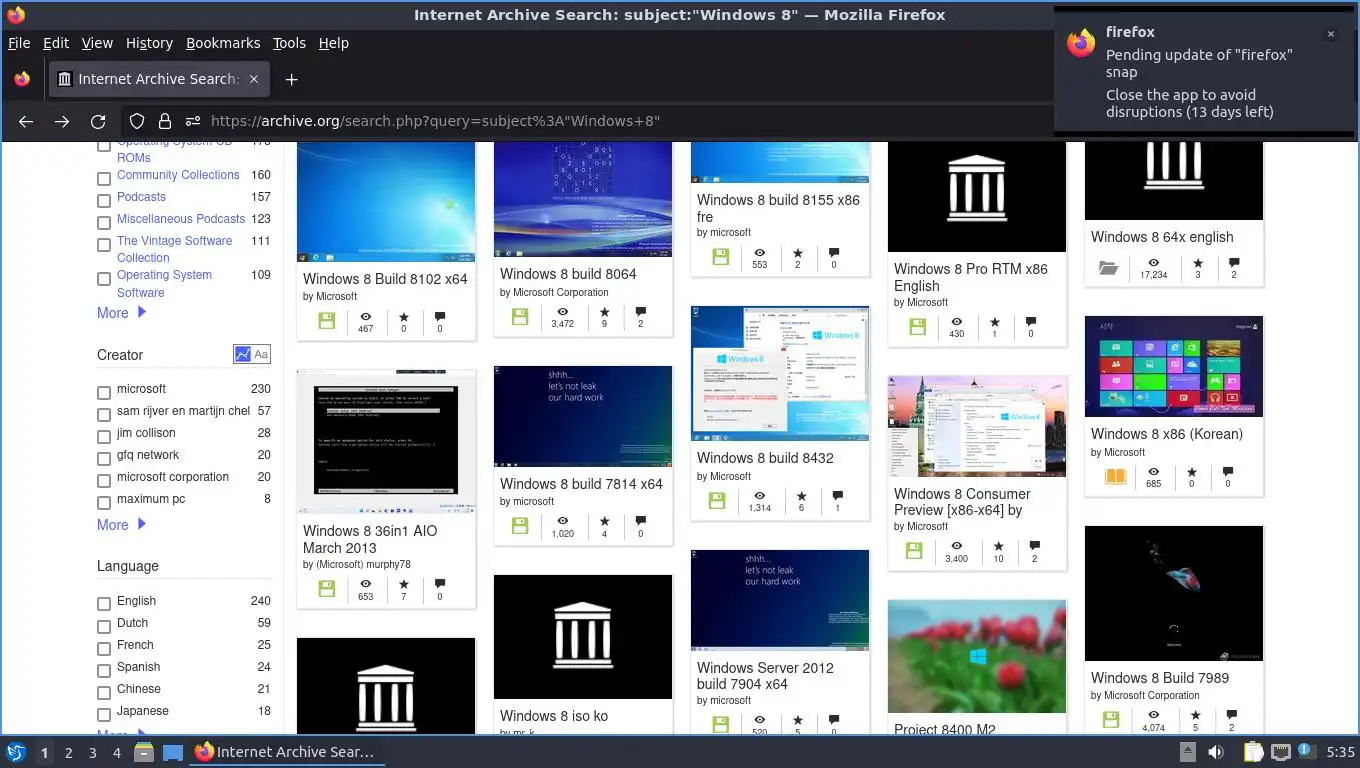Open the Windows 8 build 8432 thumbnail
Image resolution: width=1360 pixels, height=768 pixels.
point(780,373)
